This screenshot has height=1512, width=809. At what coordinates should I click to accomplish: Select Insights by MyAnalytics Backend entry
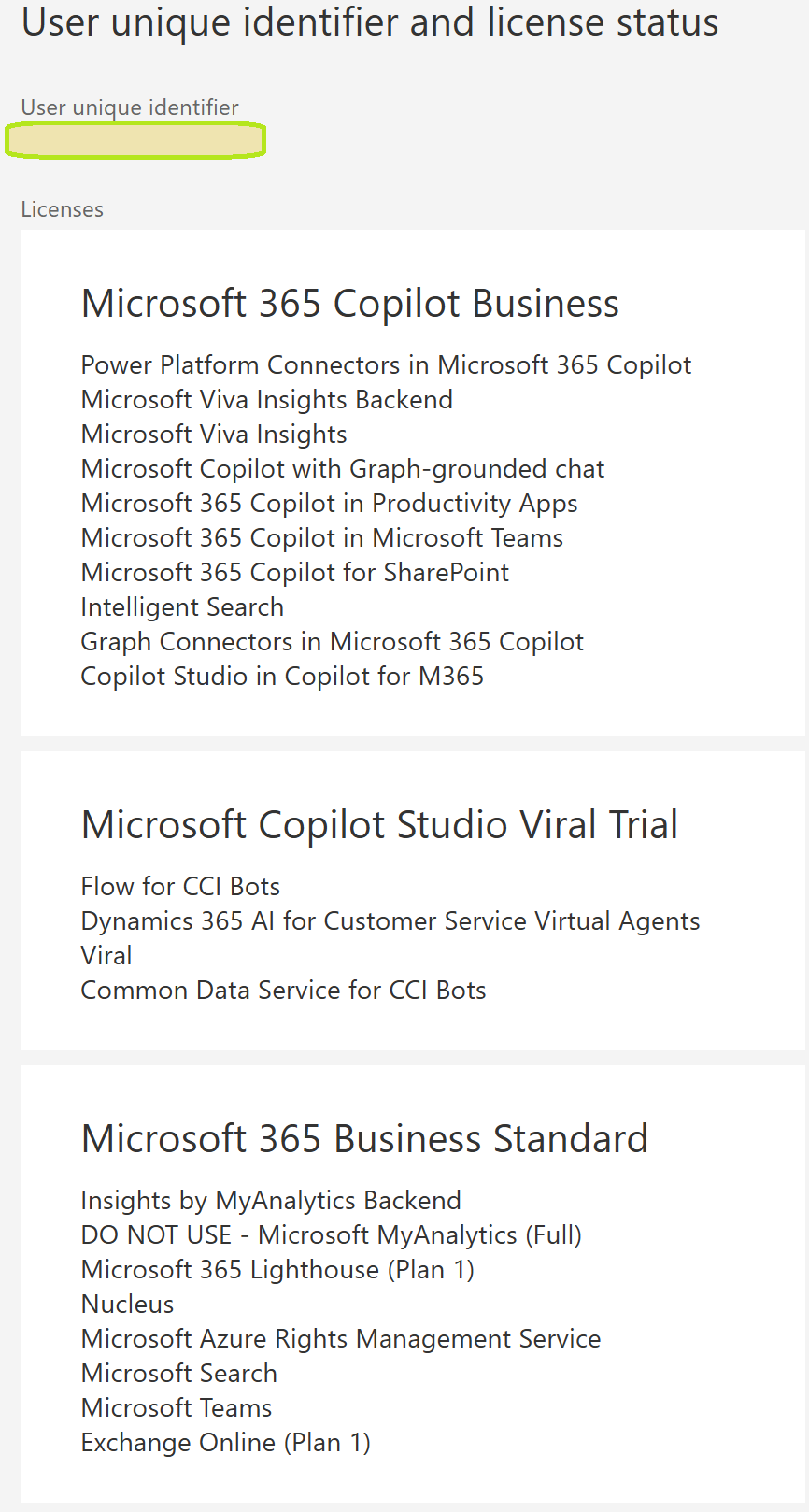click(x=271, y=1200)
